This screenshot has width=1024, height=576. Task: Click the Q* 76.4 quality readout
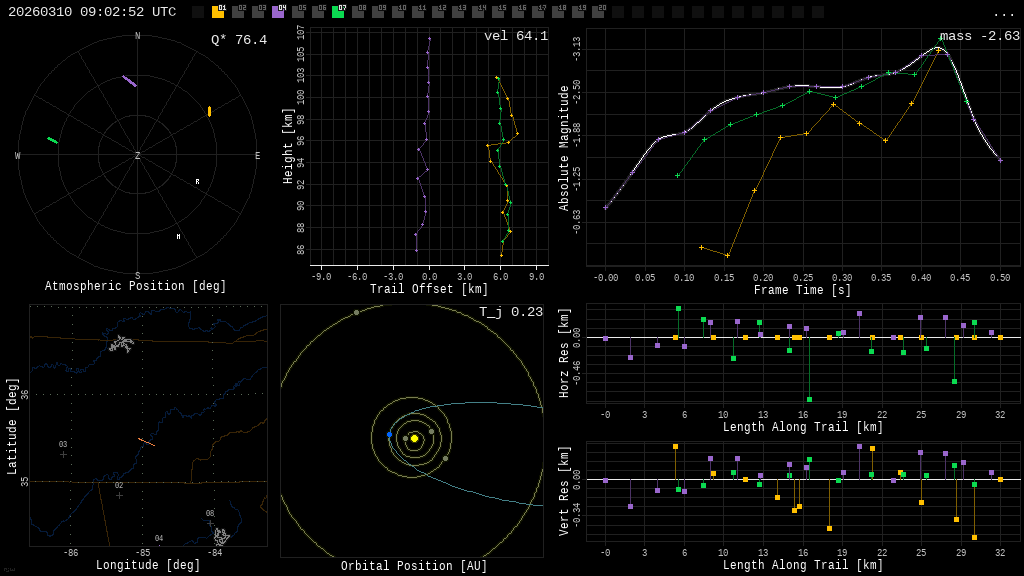tap(239, 40)
